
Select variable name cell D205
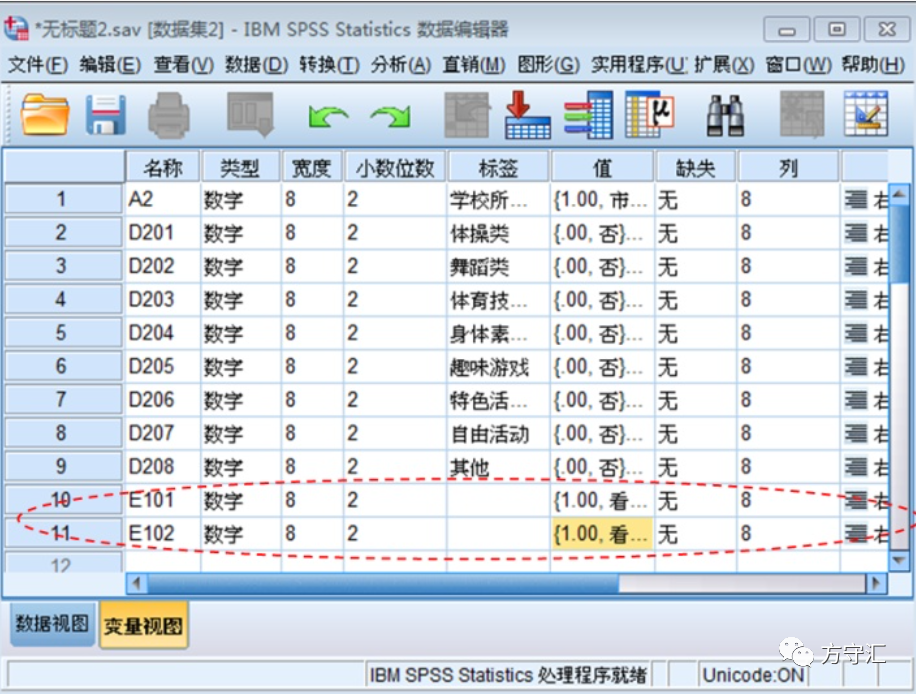coord(163,366)
